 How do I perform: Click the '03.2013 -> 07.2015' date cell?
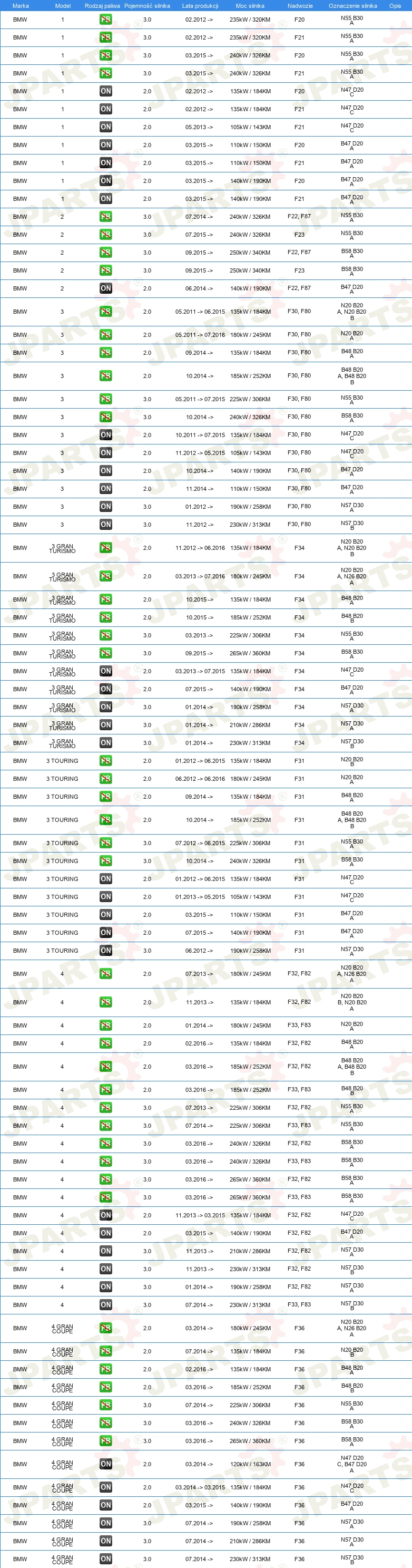(x=200, y=671)
